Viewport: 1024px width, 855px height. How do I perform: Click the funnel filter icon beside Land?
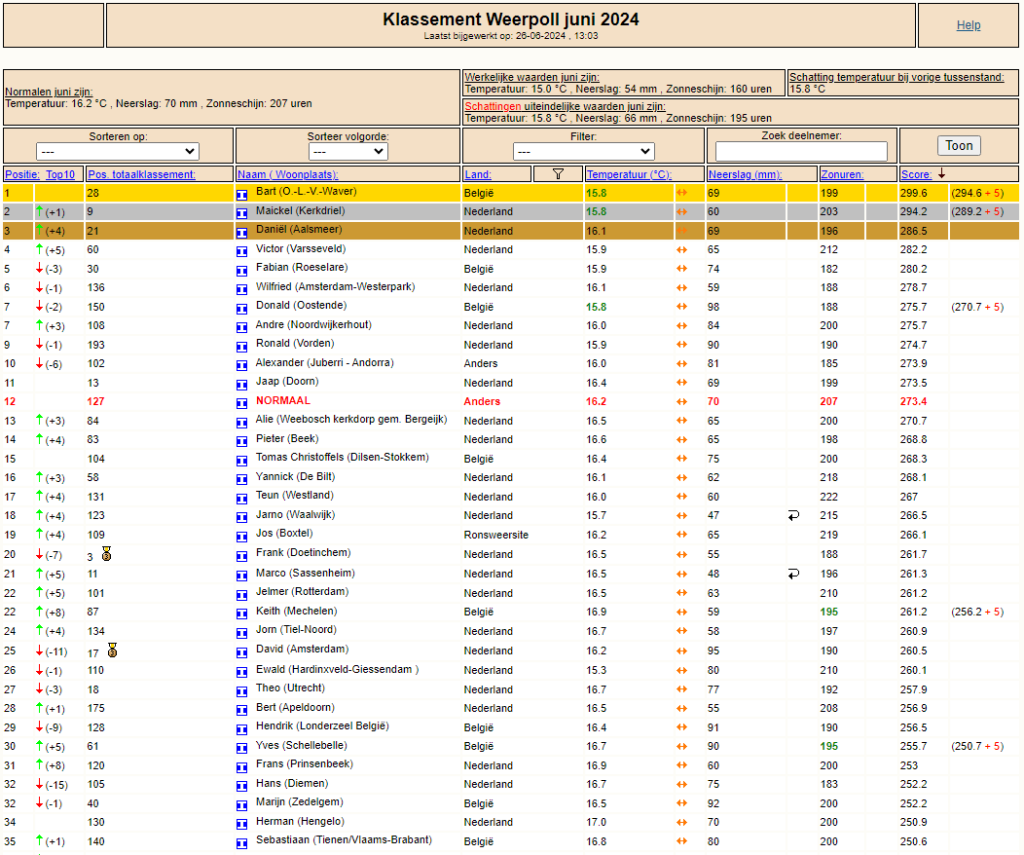558,174
